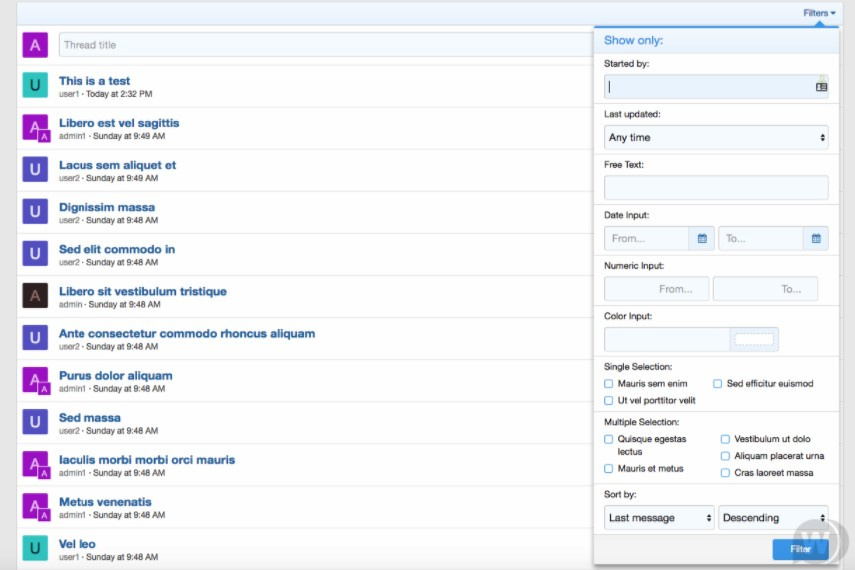Click into the Free Text input field

coord(716,188)
